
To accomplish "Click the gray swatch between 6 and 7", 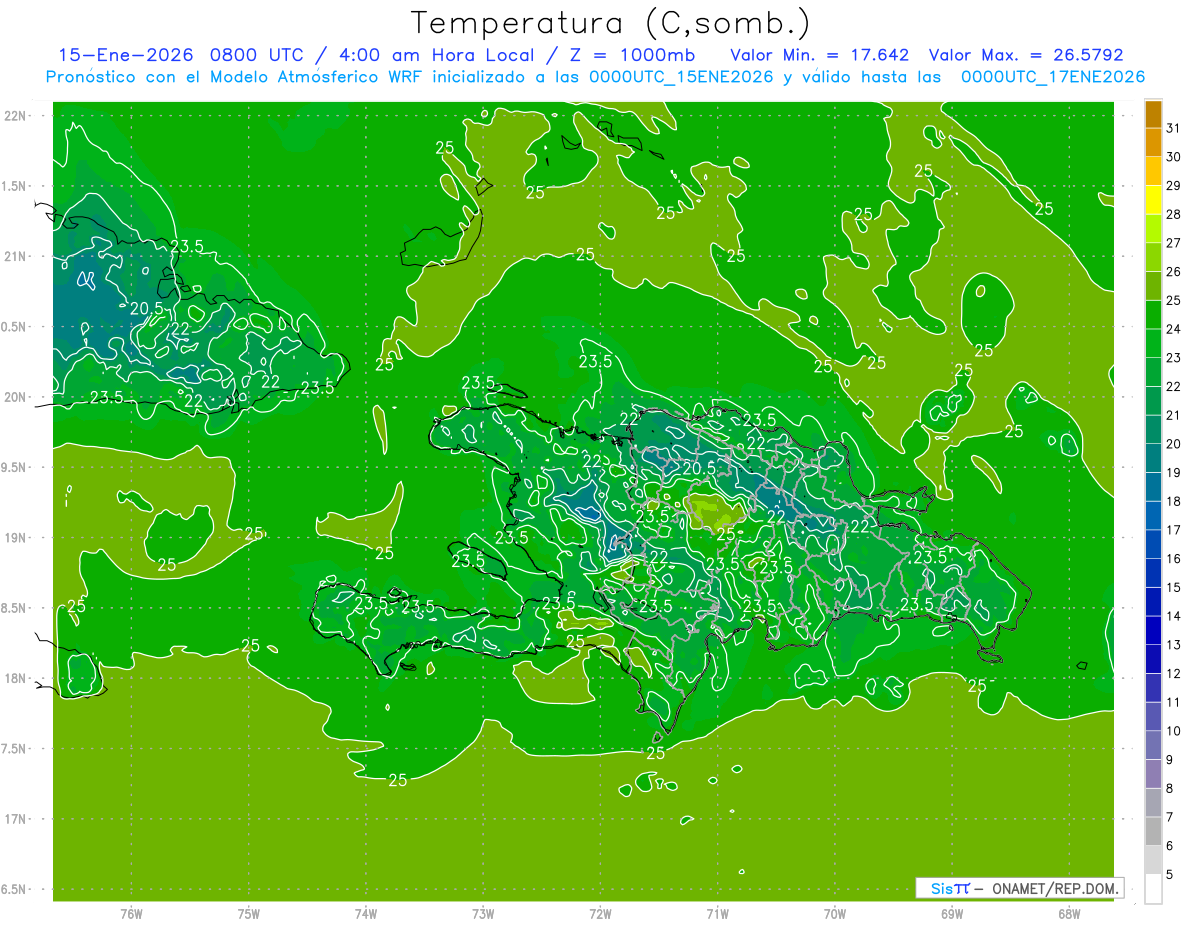I will (x=1153, y=832).
